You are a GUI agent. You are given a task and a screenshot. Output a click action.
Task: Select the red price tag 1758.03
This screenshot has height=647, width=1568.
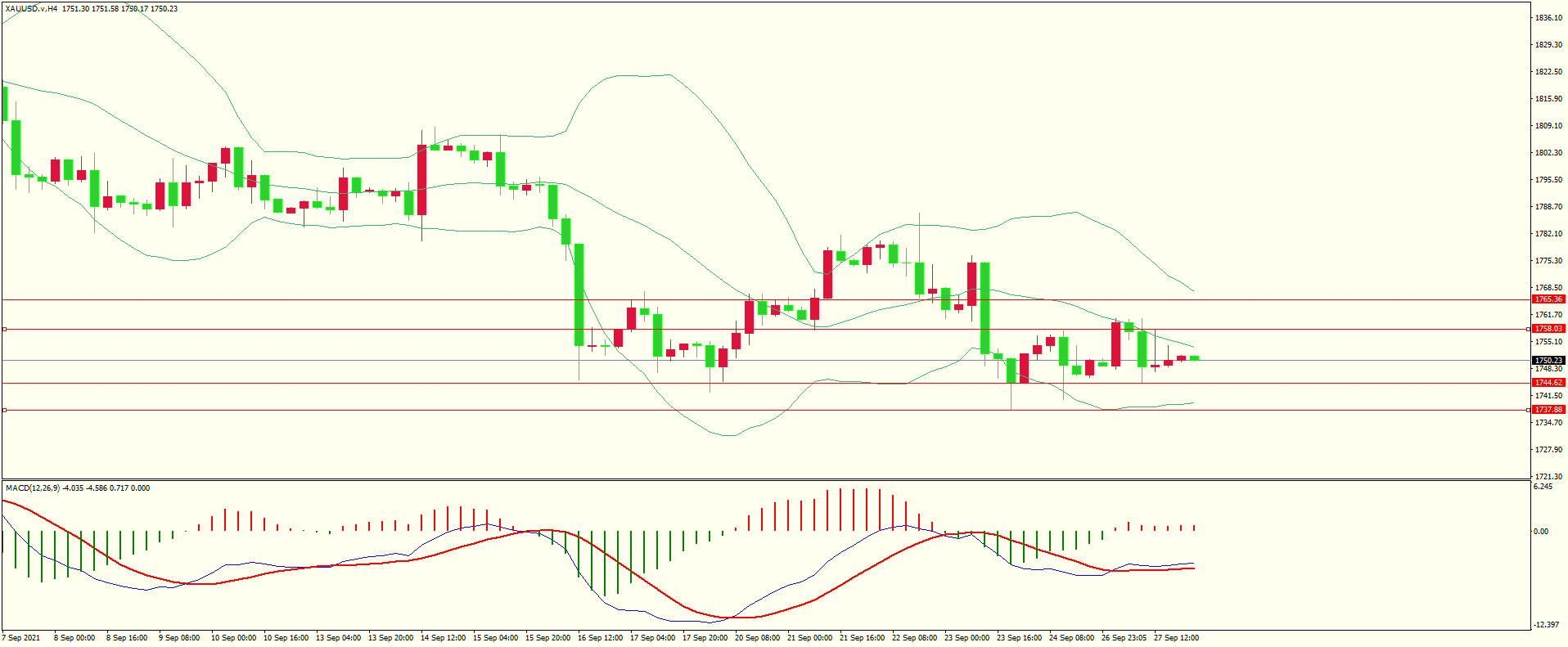pos(1548,329)
